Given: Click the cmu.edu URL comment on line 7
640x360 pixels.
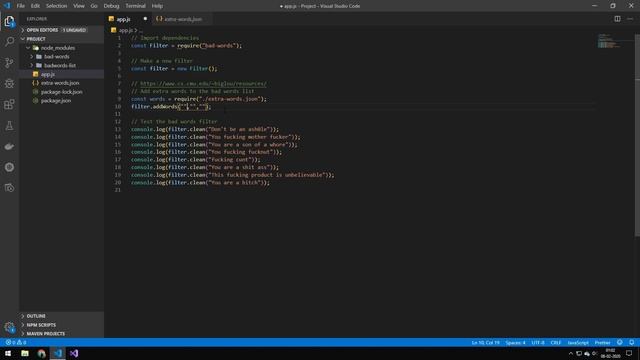Looking at the screenshot, I should click(x=203, y=84).
